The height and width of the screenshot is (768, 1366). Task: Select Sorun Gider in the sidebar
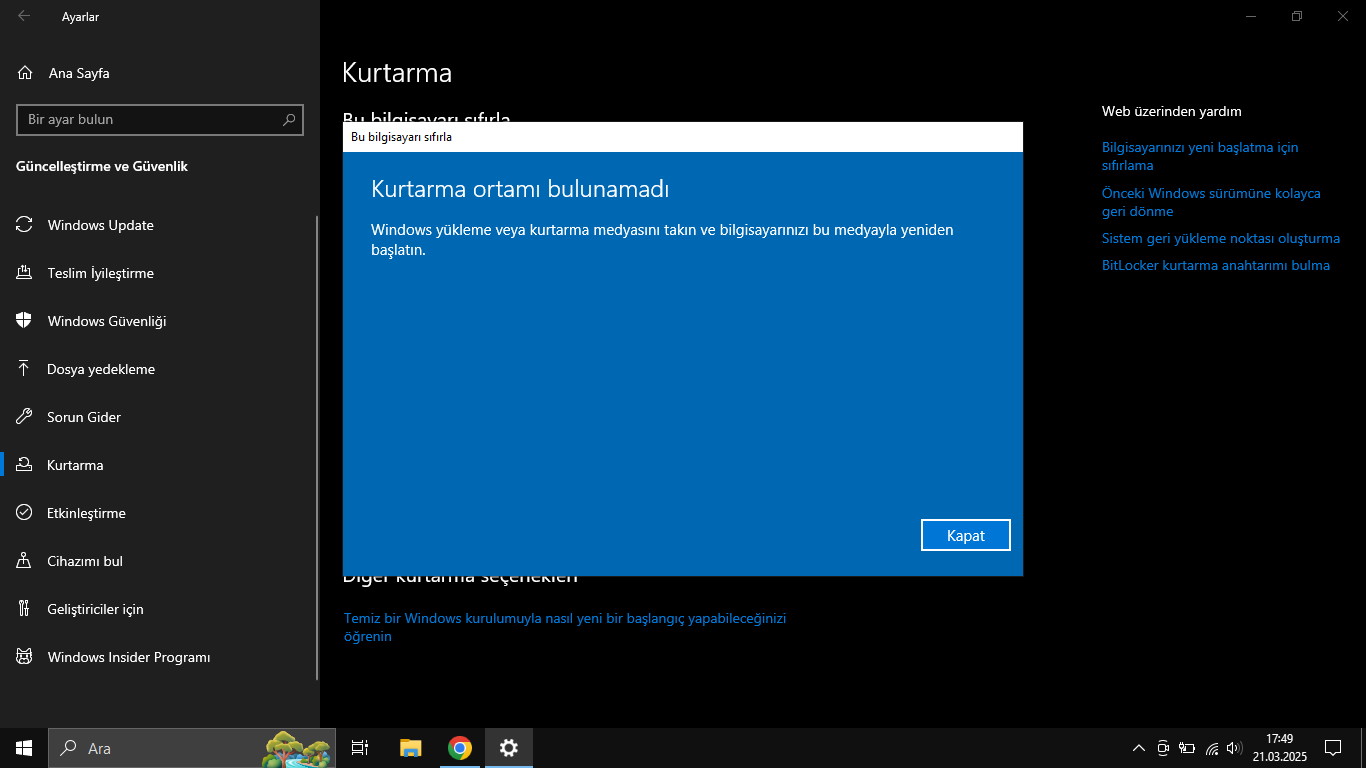[x=158, y=417]
